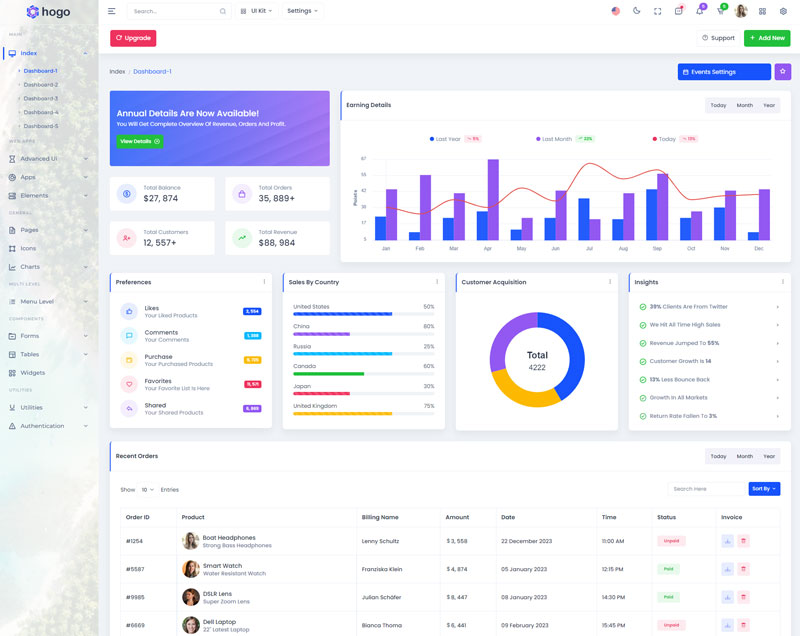Open the notifications bell
800x636 pixels.
pyautogui.click(x=699, y=11)
